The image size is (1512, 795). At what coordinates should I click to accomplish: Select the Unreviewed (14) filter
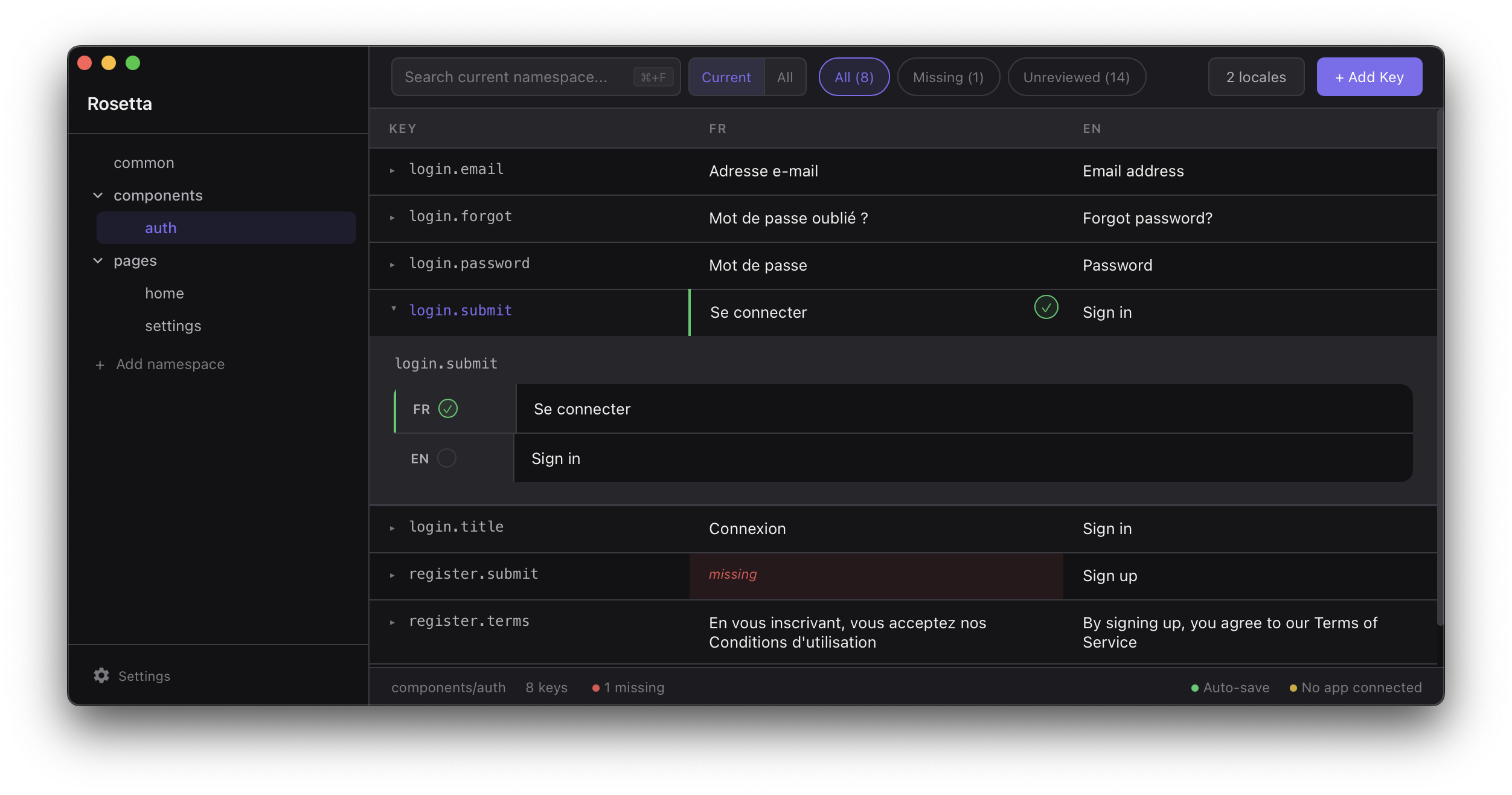point(1076,77)
